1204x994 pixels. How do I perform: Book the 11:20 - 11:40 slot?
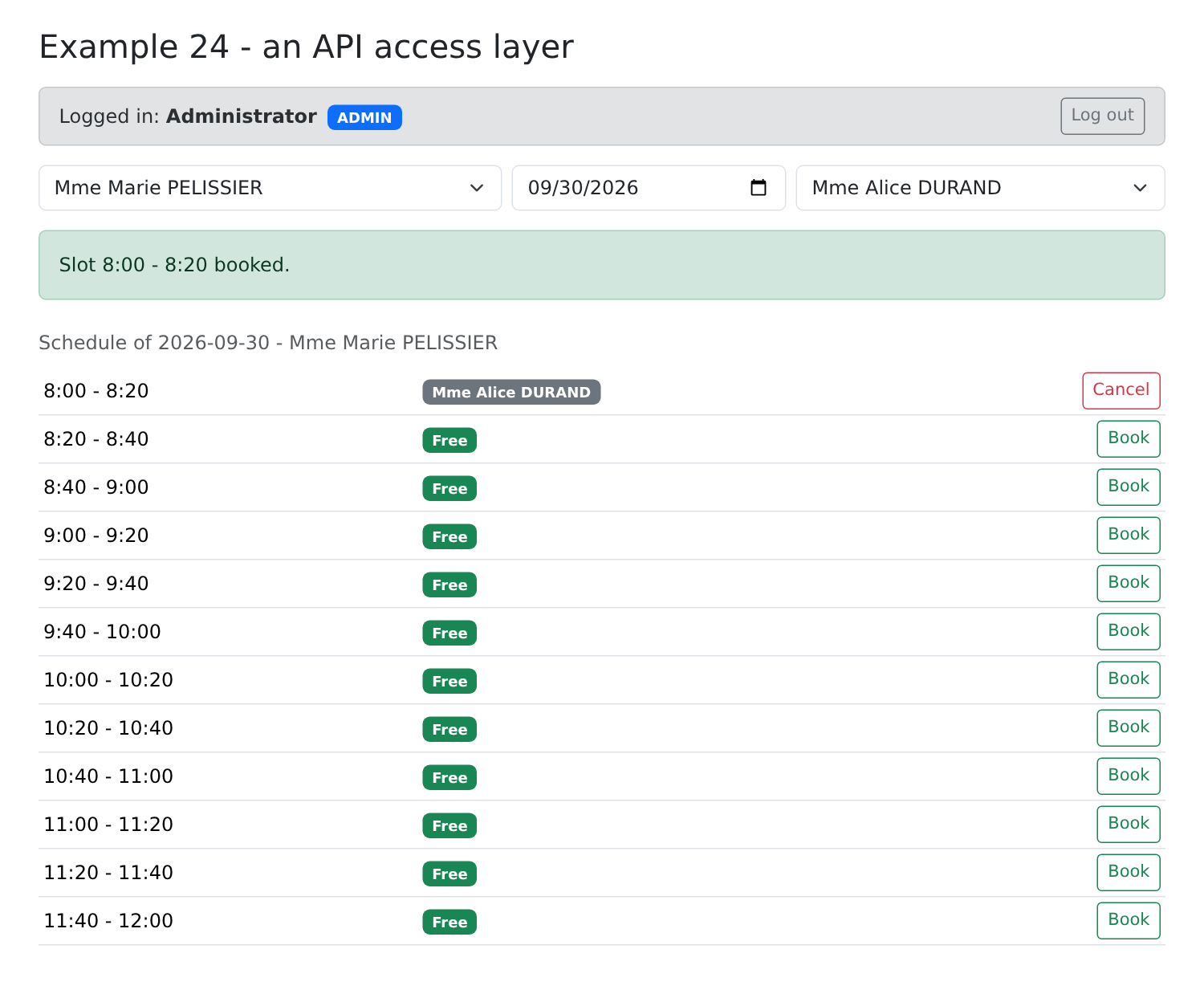[x=1129, y=872]
